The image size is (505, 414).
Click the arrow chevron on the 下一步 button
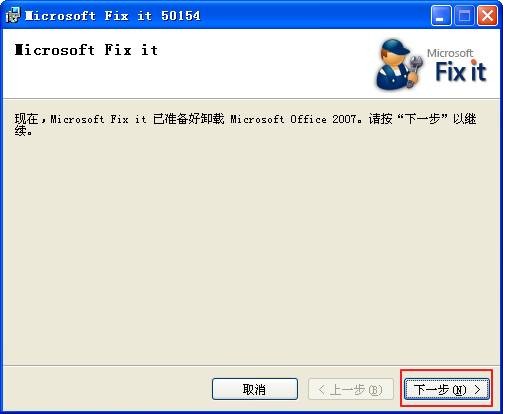pos(478,389)
